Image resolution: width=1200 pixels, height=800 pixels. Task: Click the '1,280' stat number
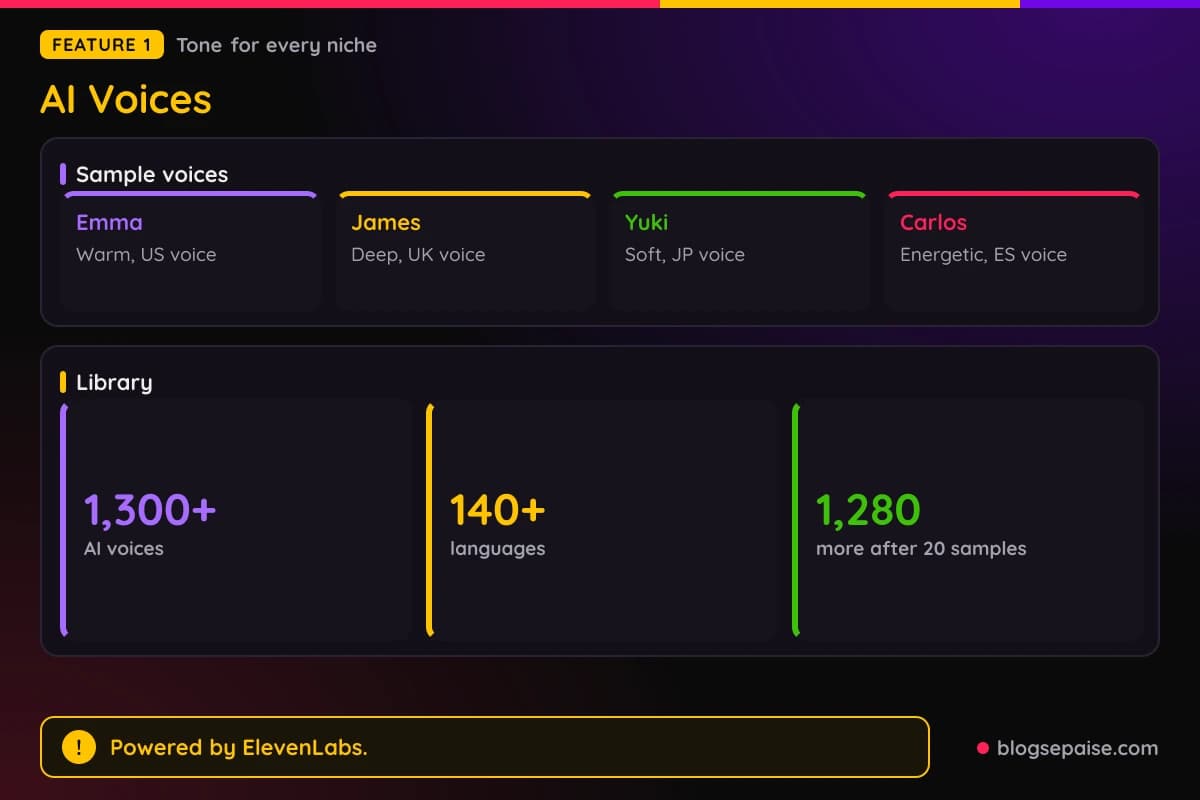(868, 510)
